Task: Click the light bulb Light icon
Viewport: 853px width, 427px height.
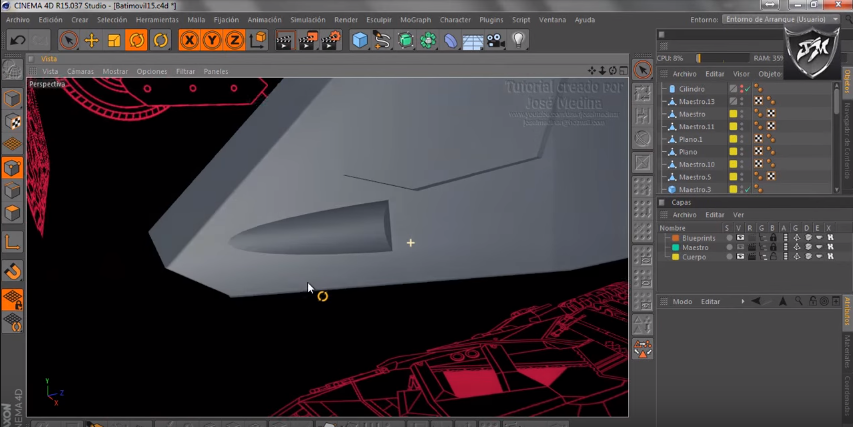Action: [519, 40]
